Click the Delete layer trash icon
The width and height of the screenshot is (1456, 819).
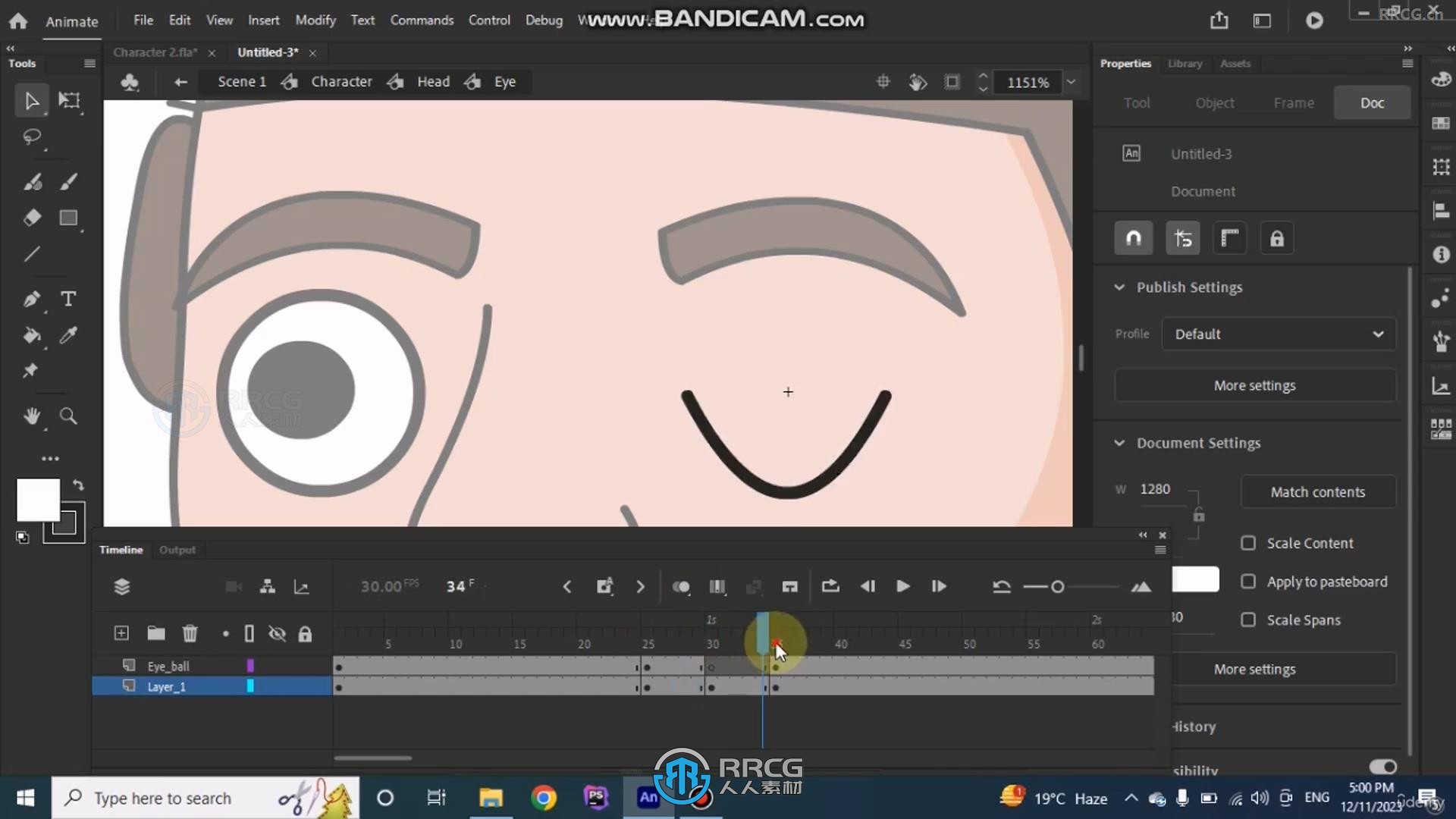190,633
